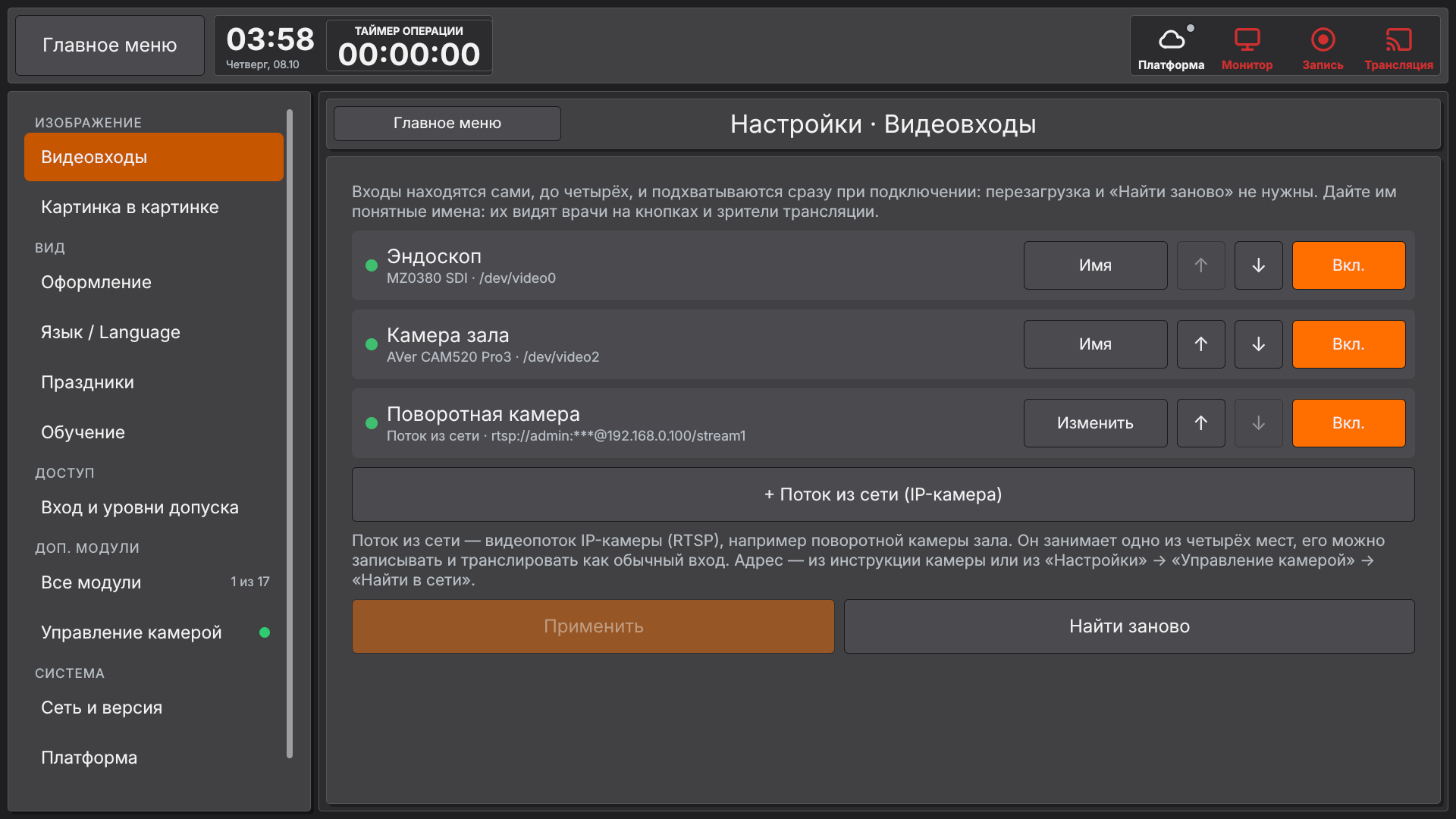Click the '1 из 17' modules count
1456x819 pixels.
[250, 582]
